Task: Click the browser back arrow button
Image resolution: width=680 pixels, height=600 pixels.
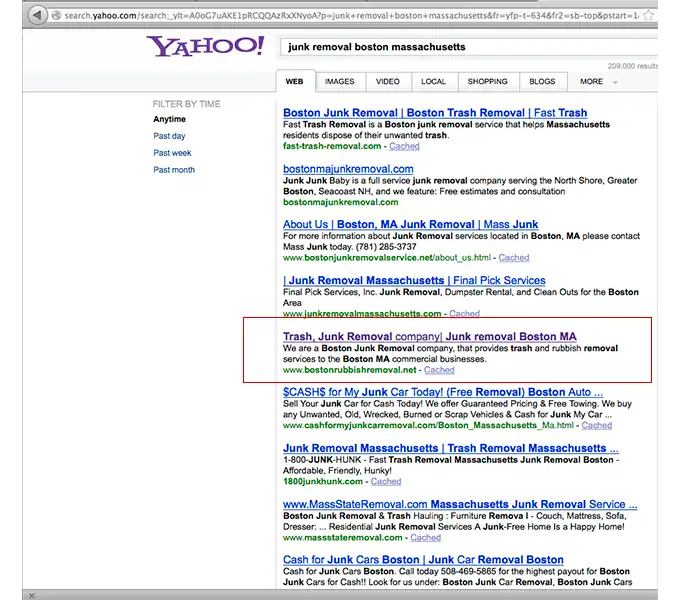Action: pos(37,16)
